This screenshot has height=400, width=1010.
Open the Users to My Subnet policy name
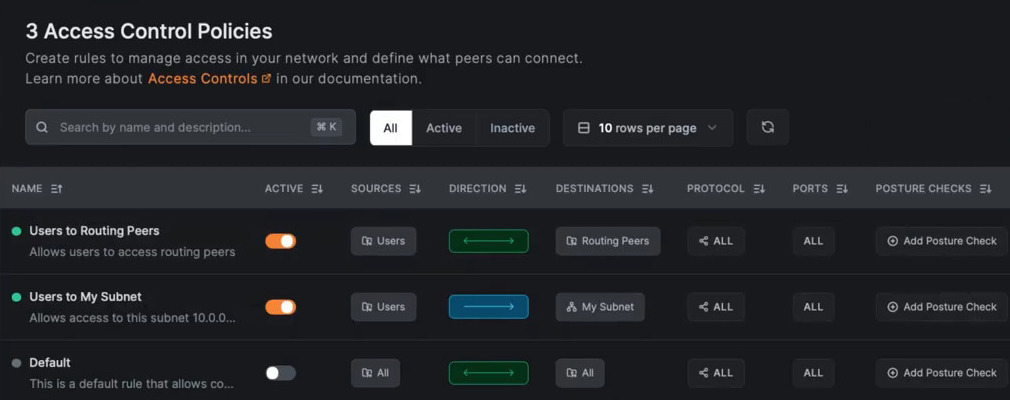[x=86, y=297]
